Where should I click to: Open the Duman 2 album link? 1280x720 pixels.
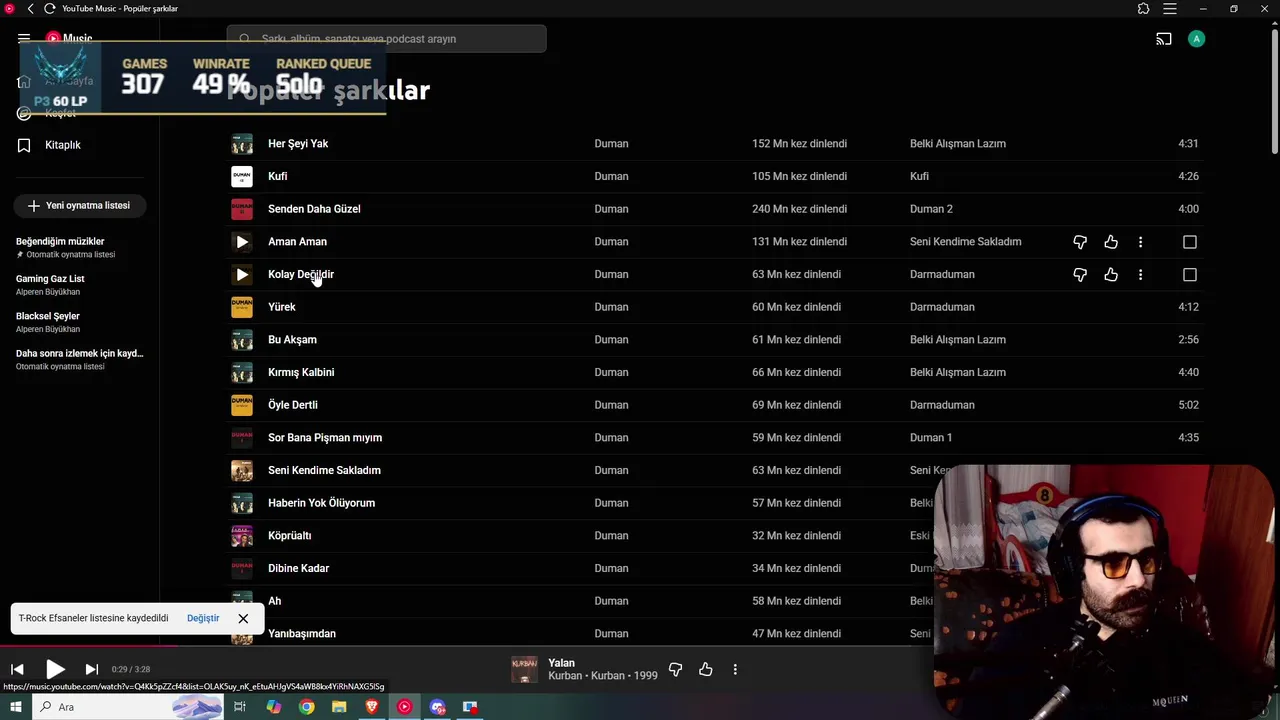pos(931,209)
